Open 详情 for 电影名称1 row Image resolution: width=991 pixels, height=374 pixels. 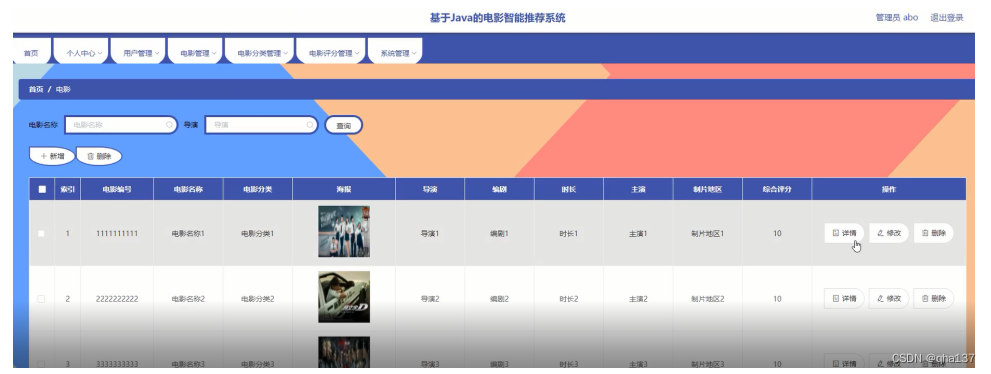pyautogui.click(x=844, y=233)
